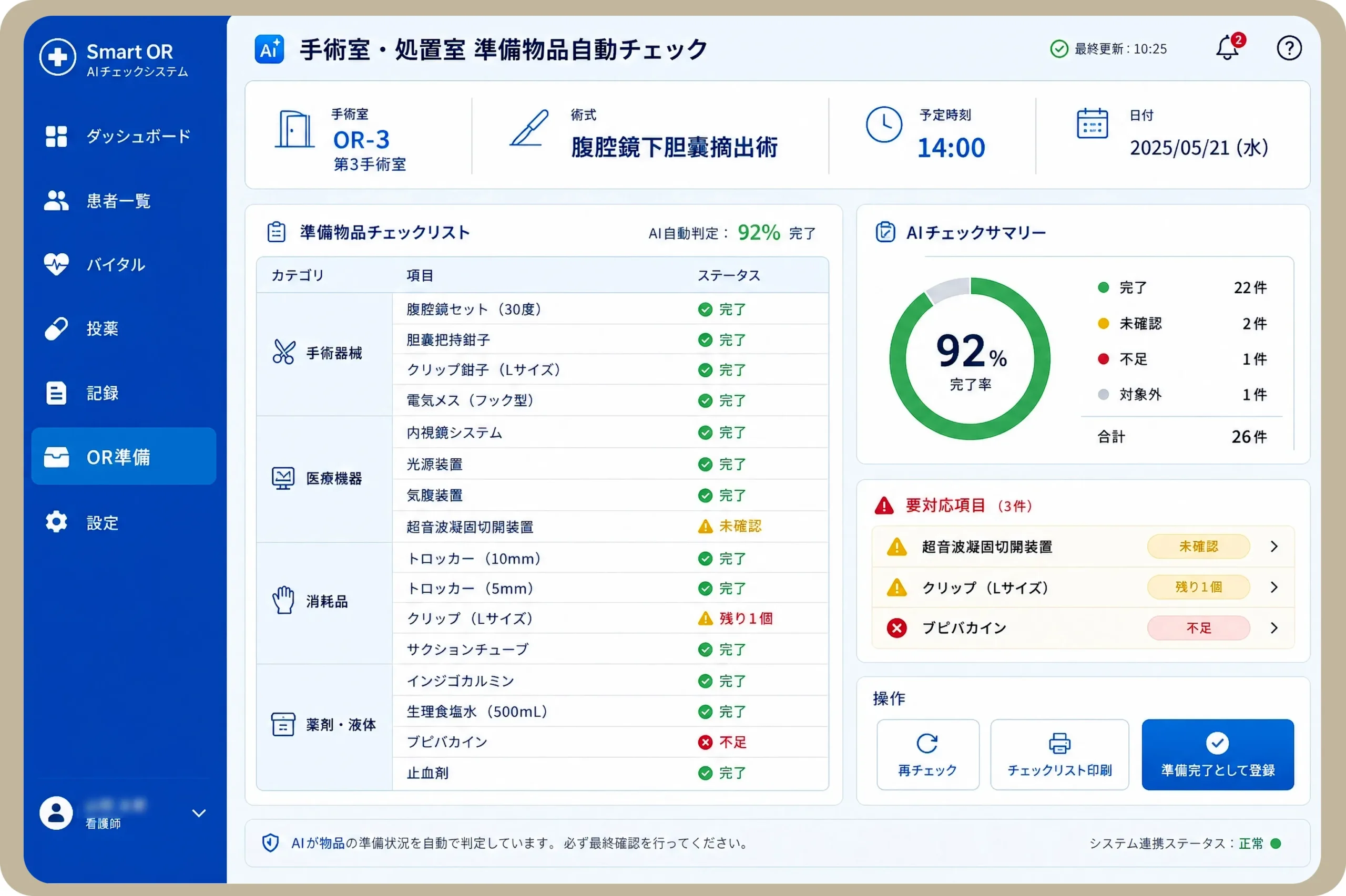The width and height of the screenshot is (1346, 896).
Task: Click the red warning triangle in 要対応項目 header
Action: coord(884,506)
